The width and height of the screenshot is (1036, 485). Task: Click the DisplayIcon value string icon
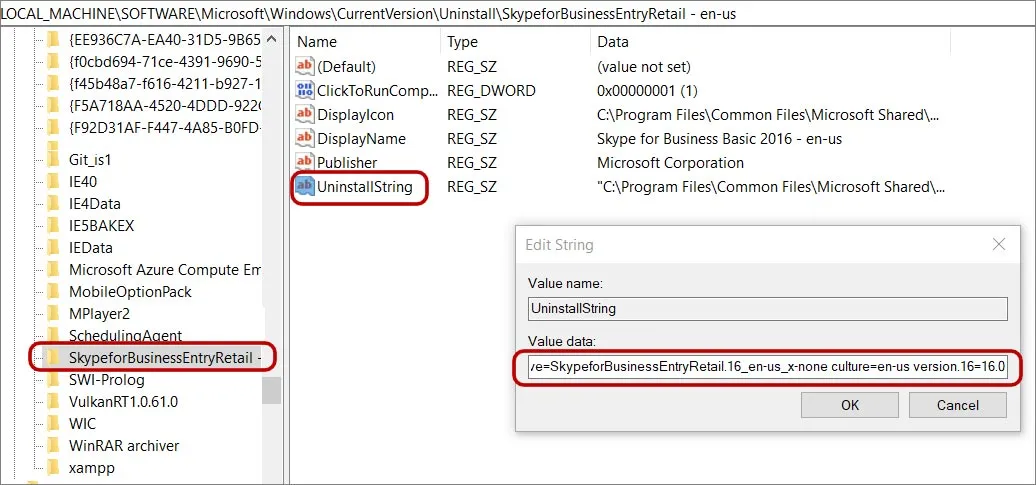(x=305, y=114)
